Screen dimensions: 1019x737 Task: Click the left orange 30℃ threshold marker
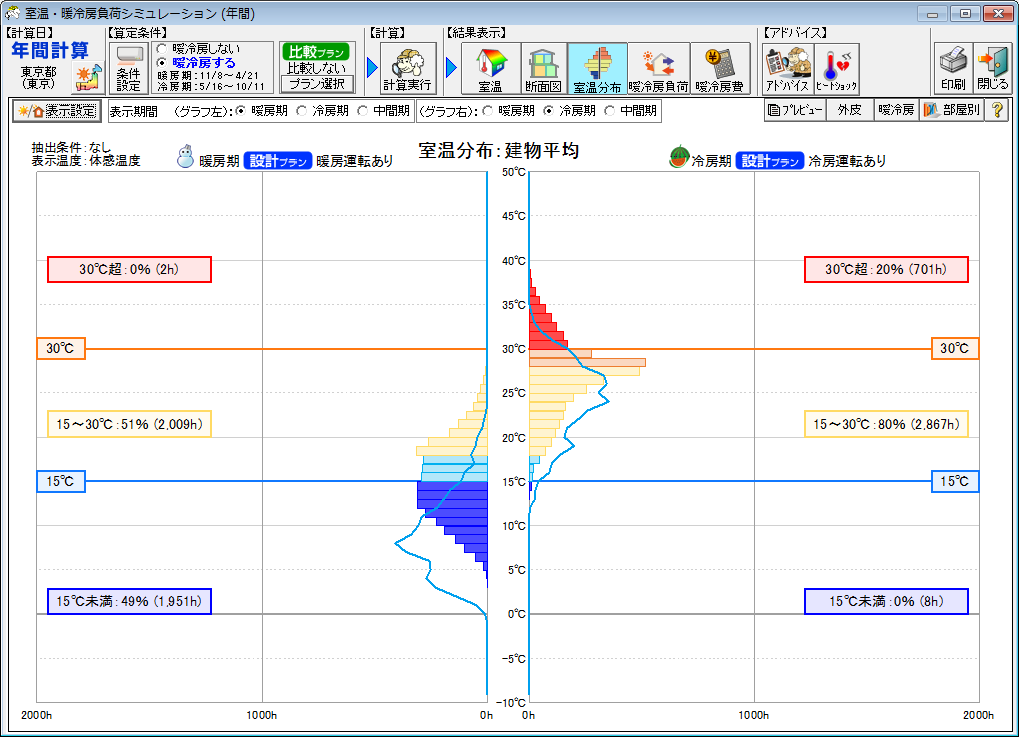click(x=61, y=348)
